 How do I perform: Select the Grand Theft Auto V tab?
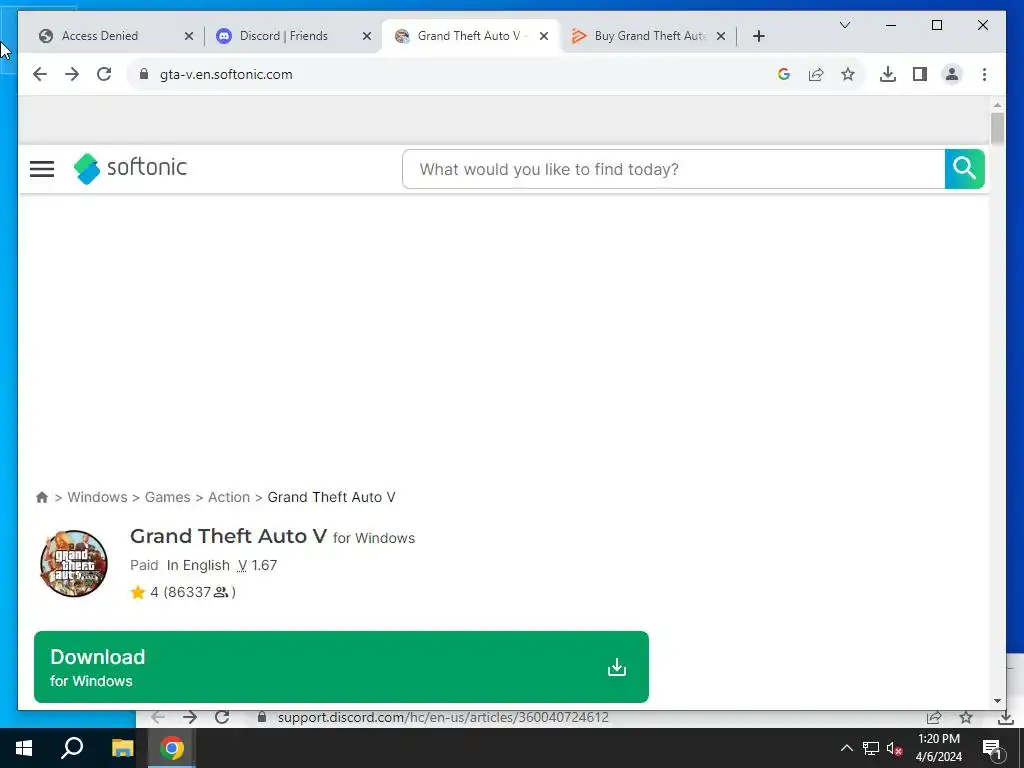point(469,36)
